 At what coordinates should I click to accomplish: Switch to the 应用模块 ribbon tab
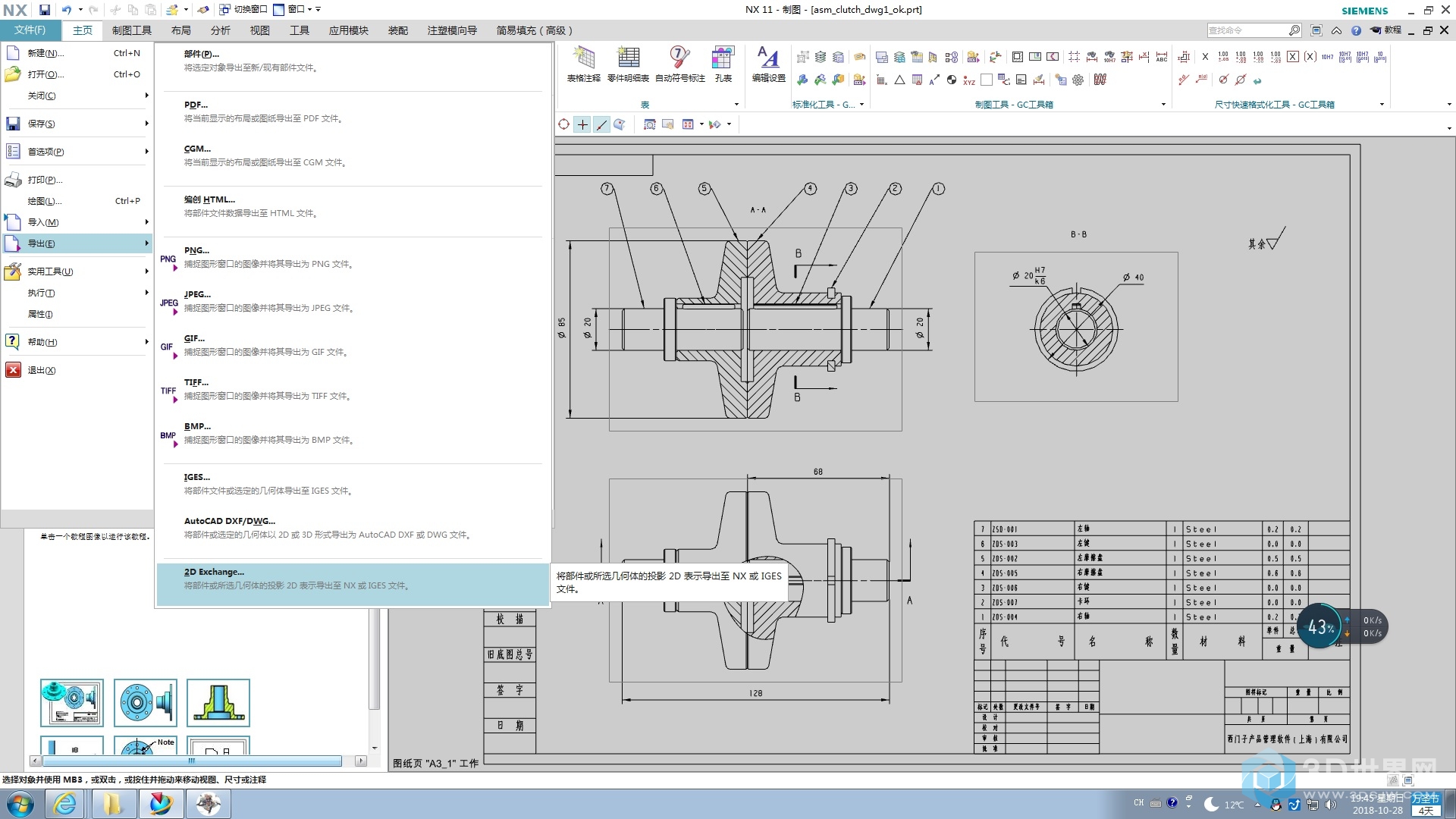pyautogui.click(x=349, y=30)
